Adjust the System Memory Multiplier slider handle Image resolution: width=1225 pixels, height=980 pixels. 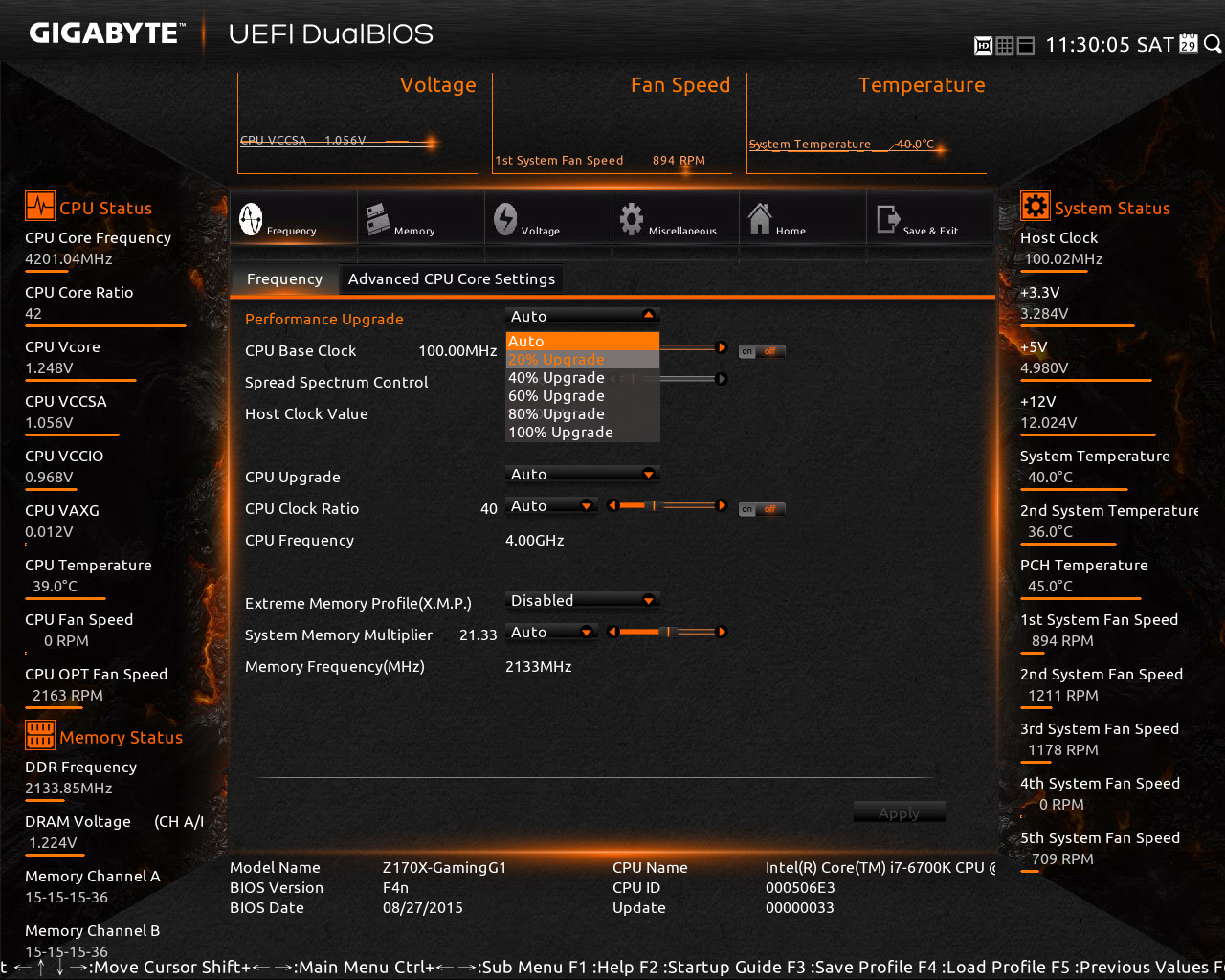[669, 632]
